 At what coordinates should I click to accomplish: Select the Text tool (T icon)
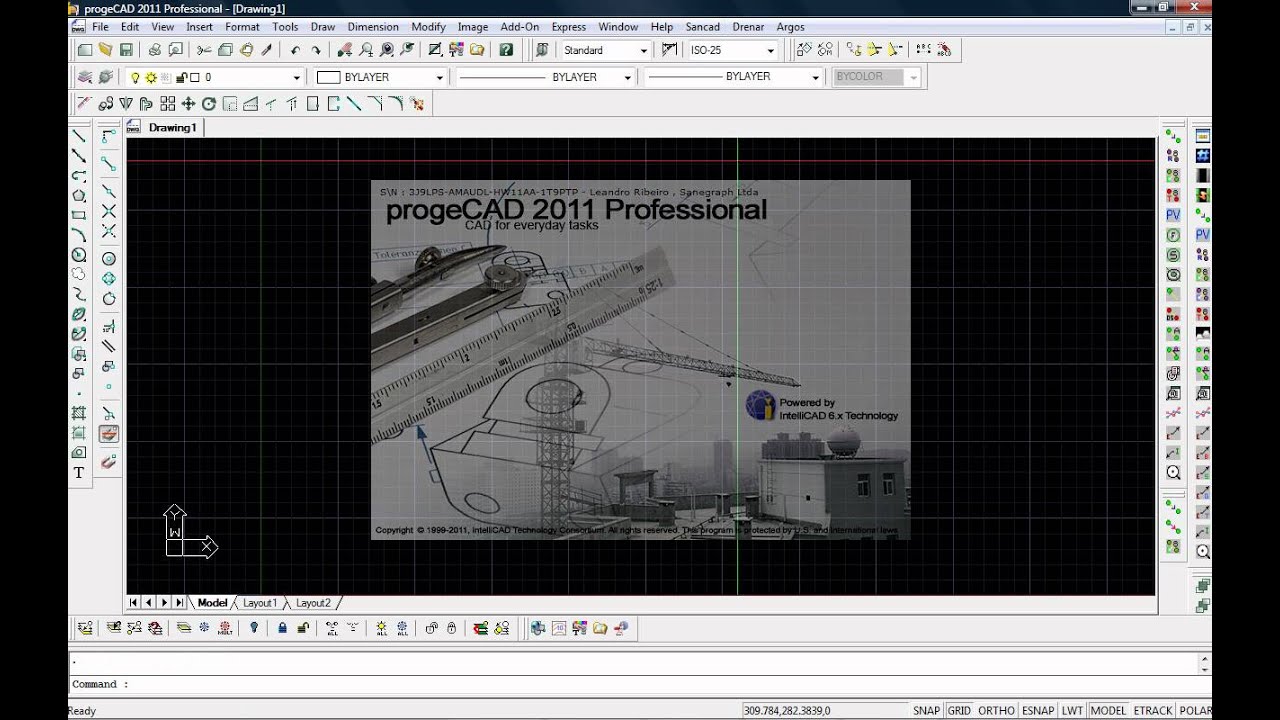(x=79, y=473)
